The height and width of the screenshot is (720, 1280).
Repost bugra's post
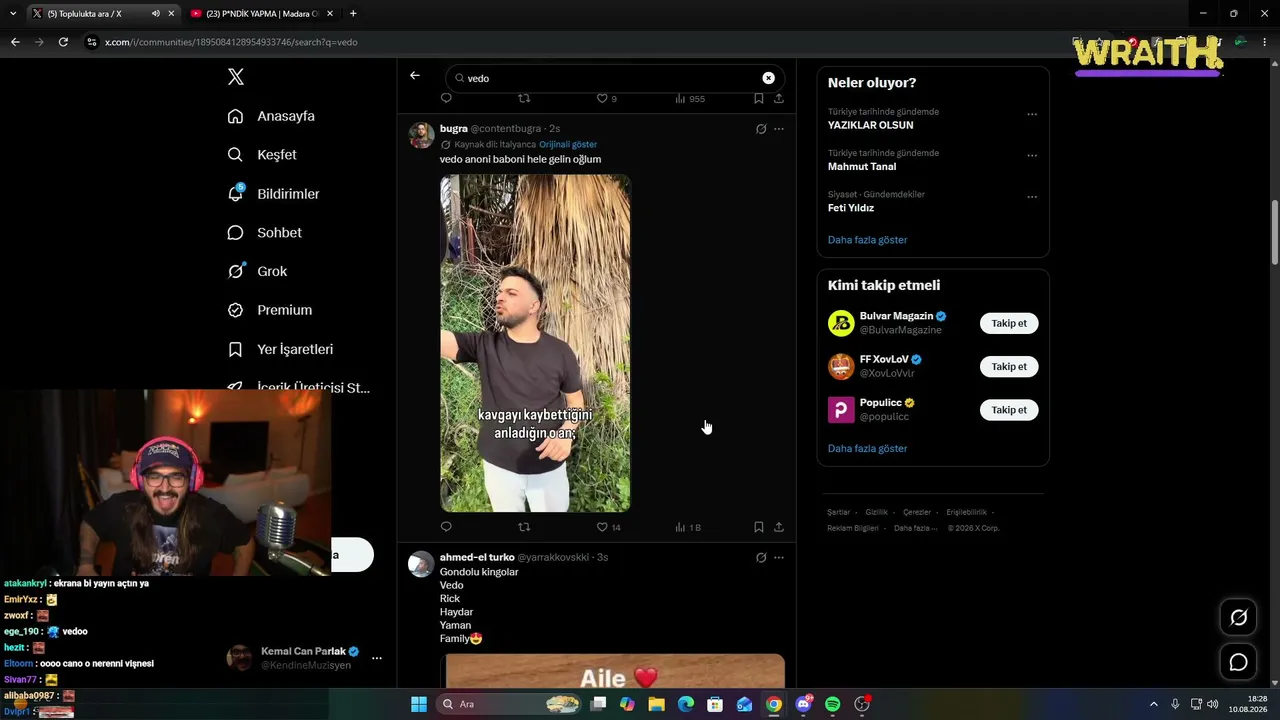tap(524, 527)
